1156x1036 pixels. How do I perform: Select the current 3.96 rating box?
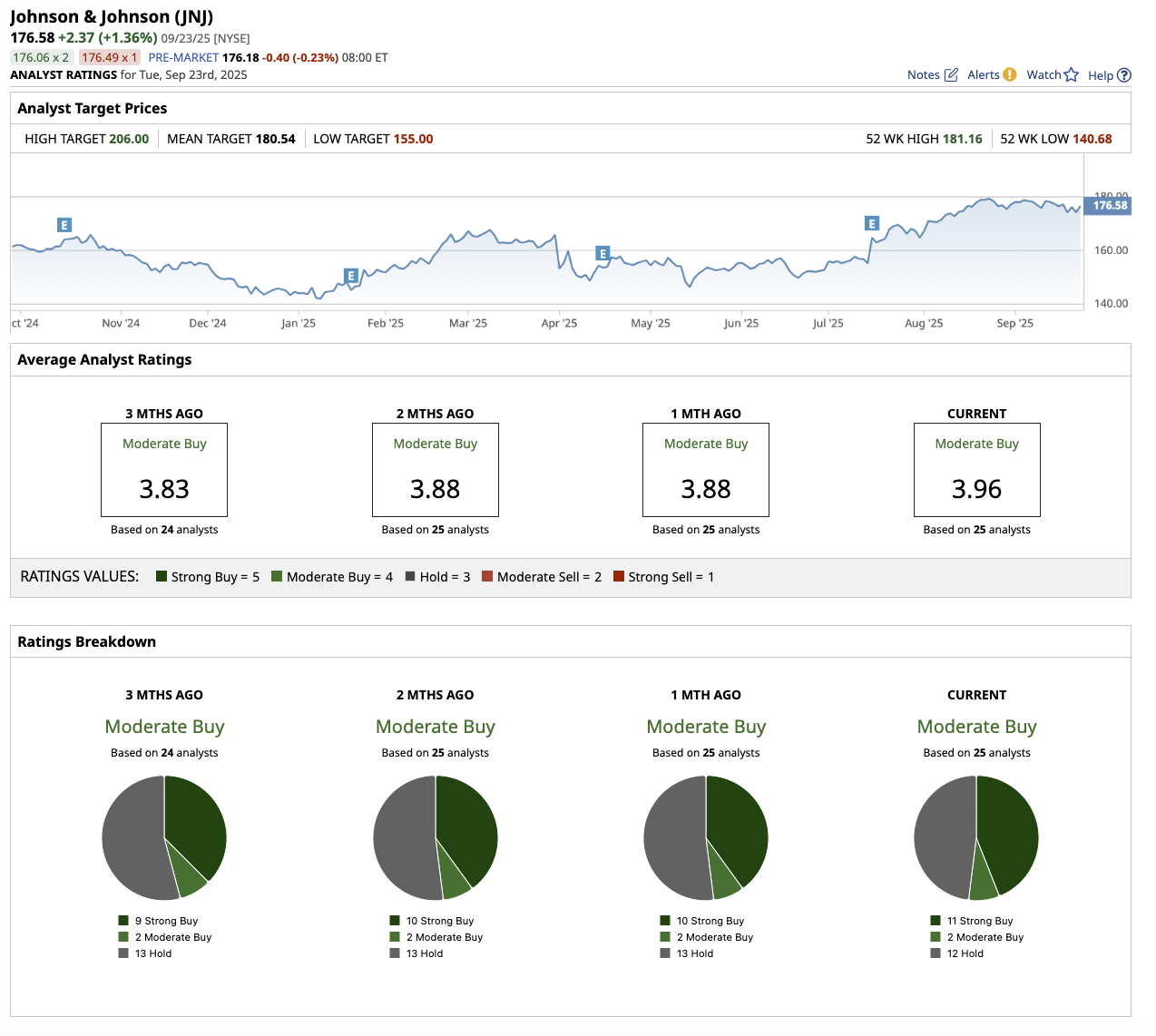(x=976, y=470)
